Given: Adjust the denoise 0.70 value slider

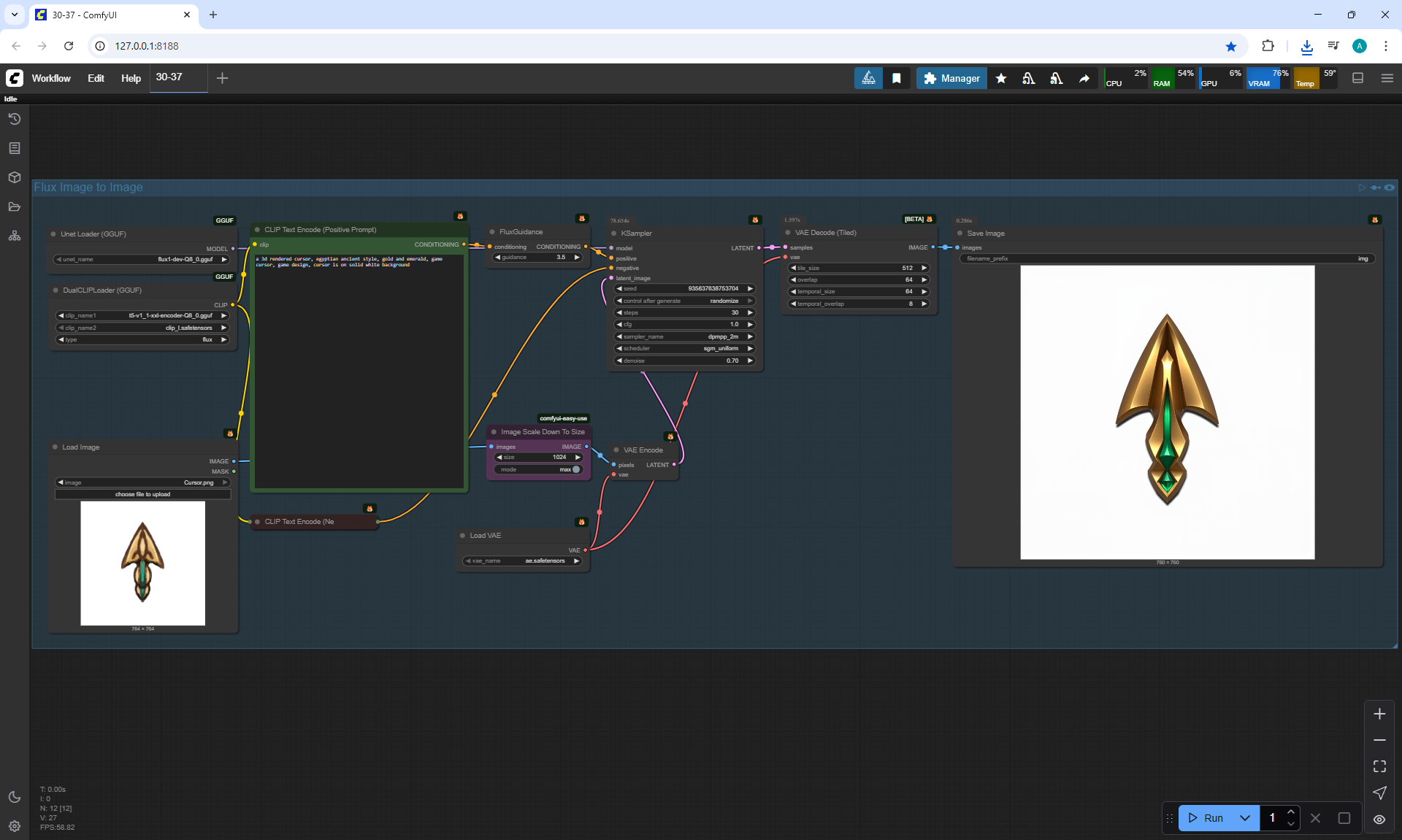Looking at the screenshot, I should pos(684,361).
